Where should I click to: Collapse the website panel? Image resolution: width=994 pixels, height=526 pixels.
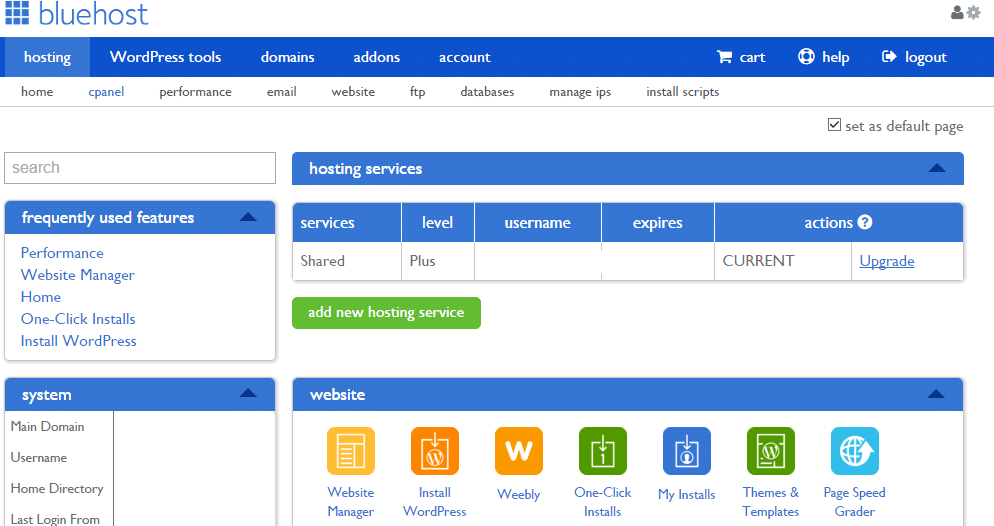936,394
